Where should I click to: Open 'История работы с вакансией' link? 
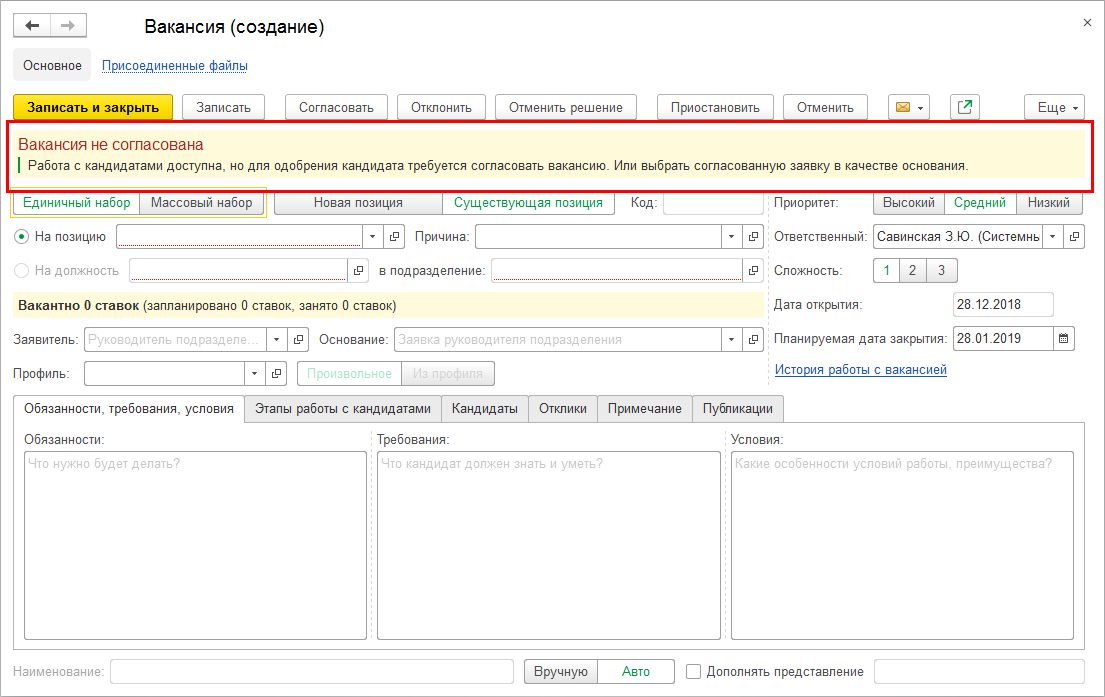pos(860,370)
